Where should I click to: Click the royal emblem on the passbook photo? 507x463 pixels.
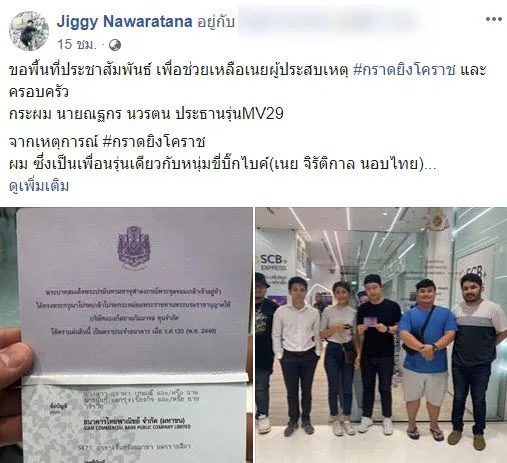[x=134, y=247]
